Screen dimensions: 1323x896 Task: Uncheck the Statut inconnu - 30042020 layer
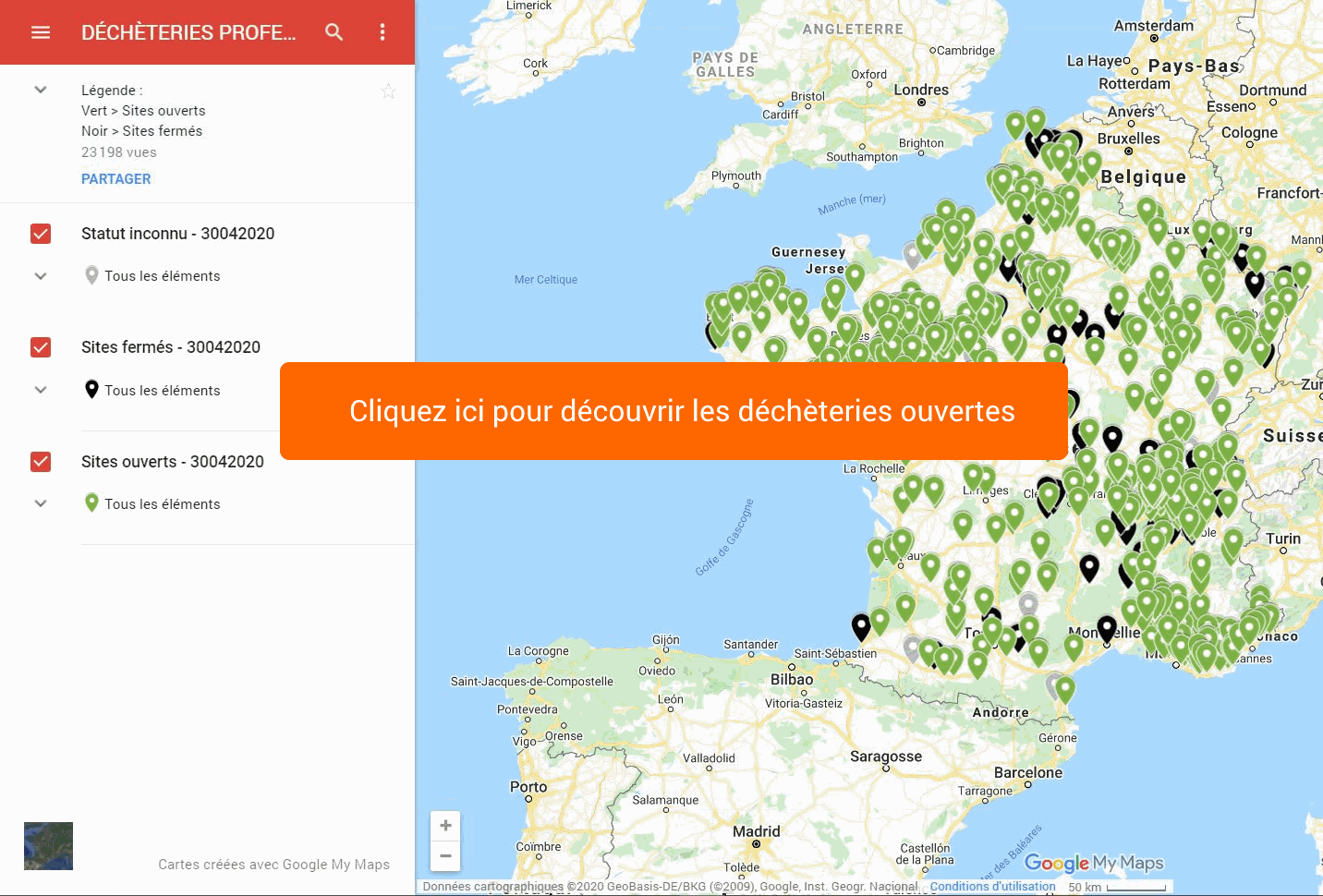coord(41,234)
